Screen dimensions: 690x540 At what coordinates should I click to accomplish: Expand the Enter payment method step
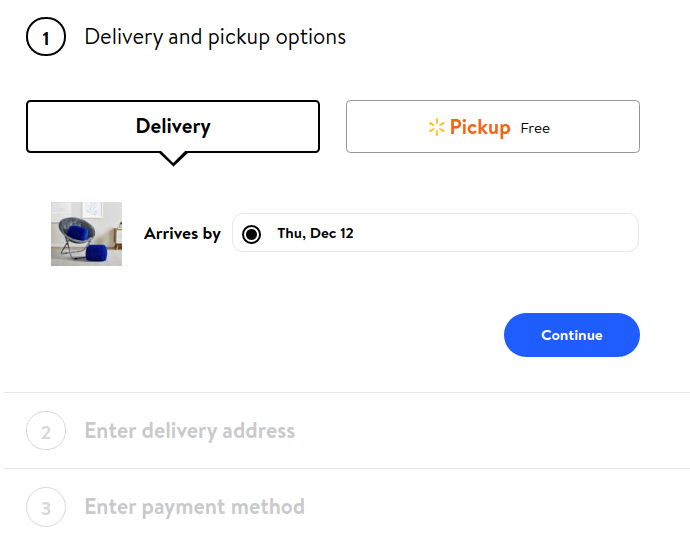(x=195, y=507)
